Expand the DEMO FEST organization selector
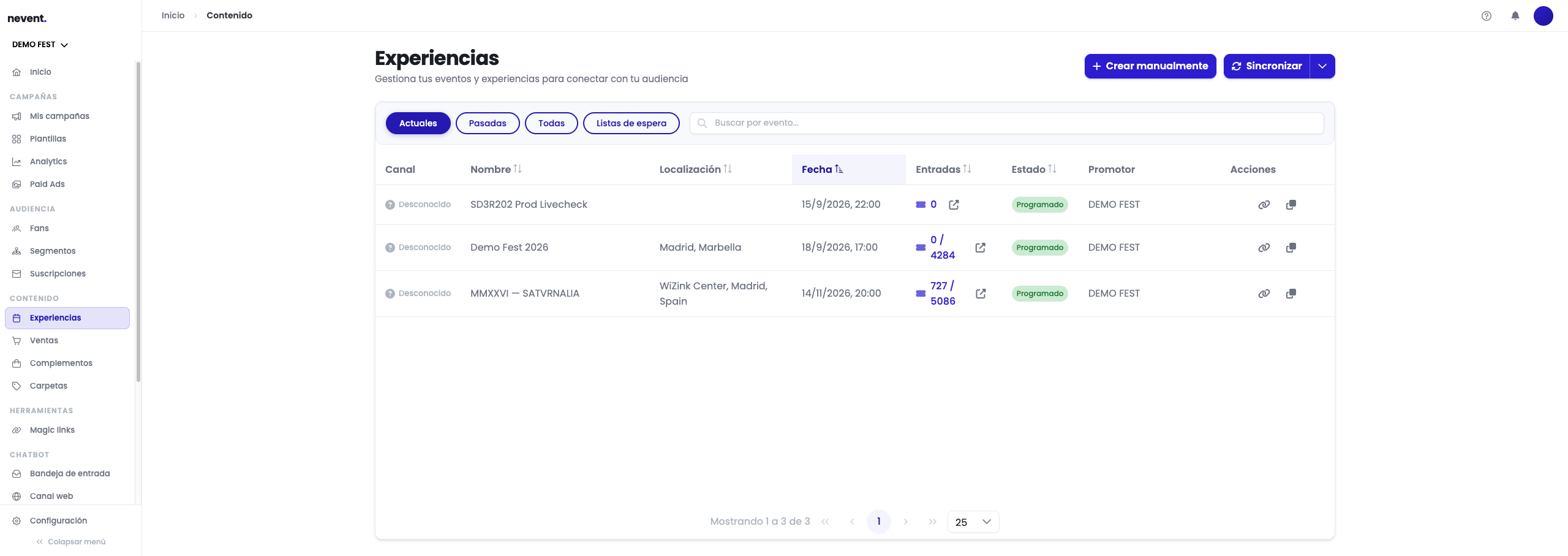Viewport: 1568px width, 556px height. coord(40,45)
